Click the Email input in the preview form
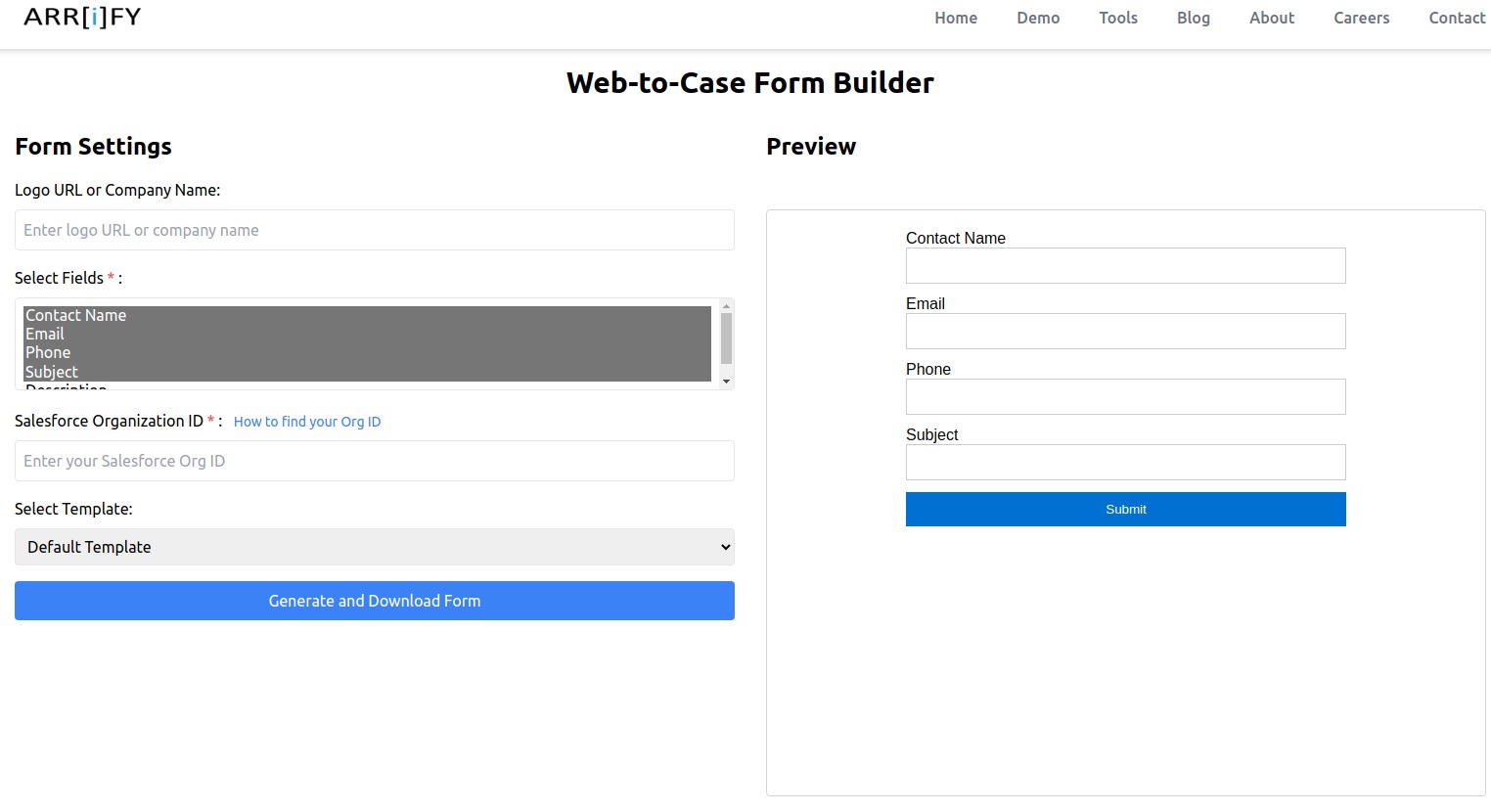 click(x=1125, y=331)
